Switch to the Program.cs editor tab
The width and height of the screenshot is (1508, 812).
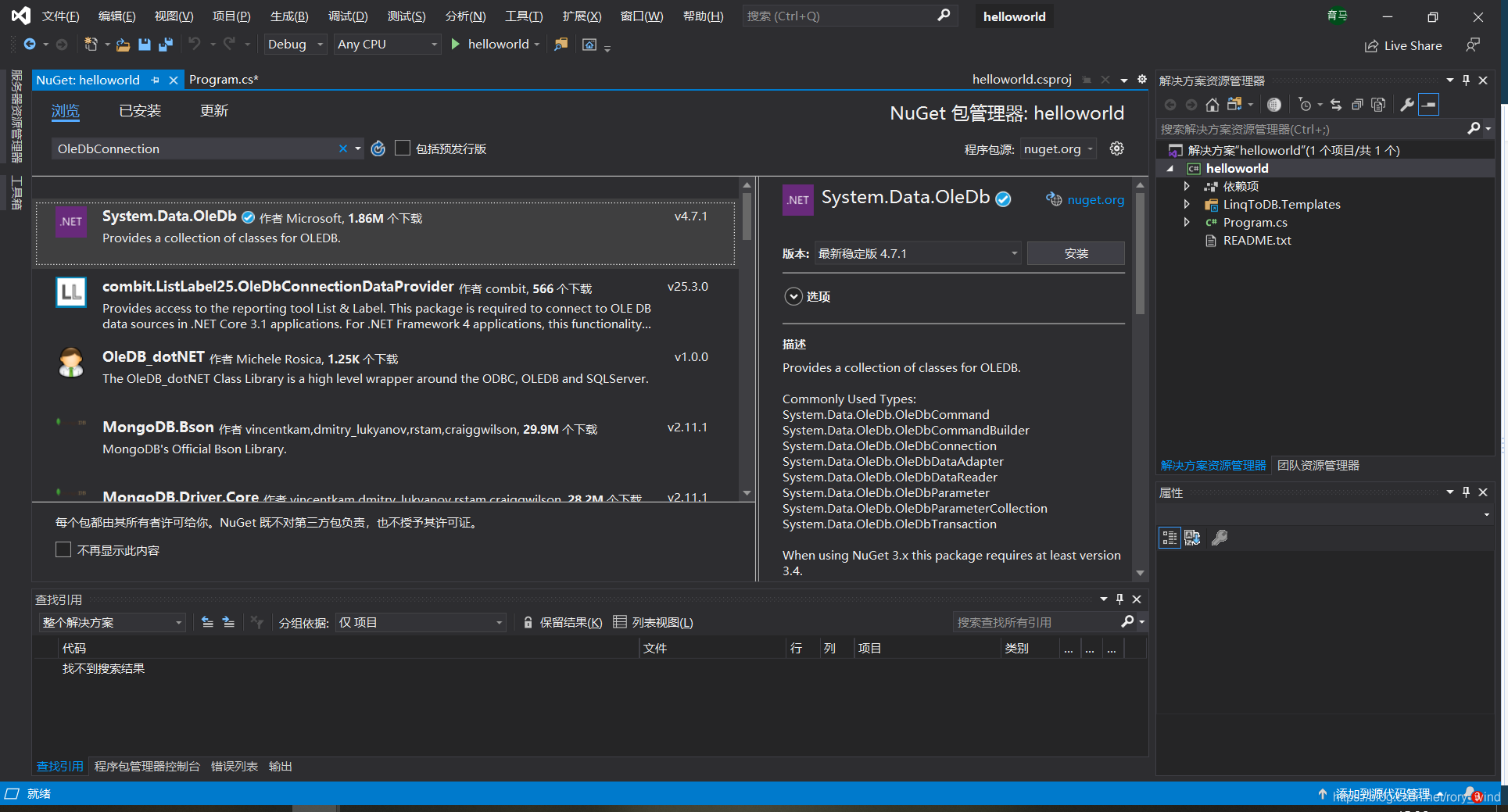click(224, 79)
